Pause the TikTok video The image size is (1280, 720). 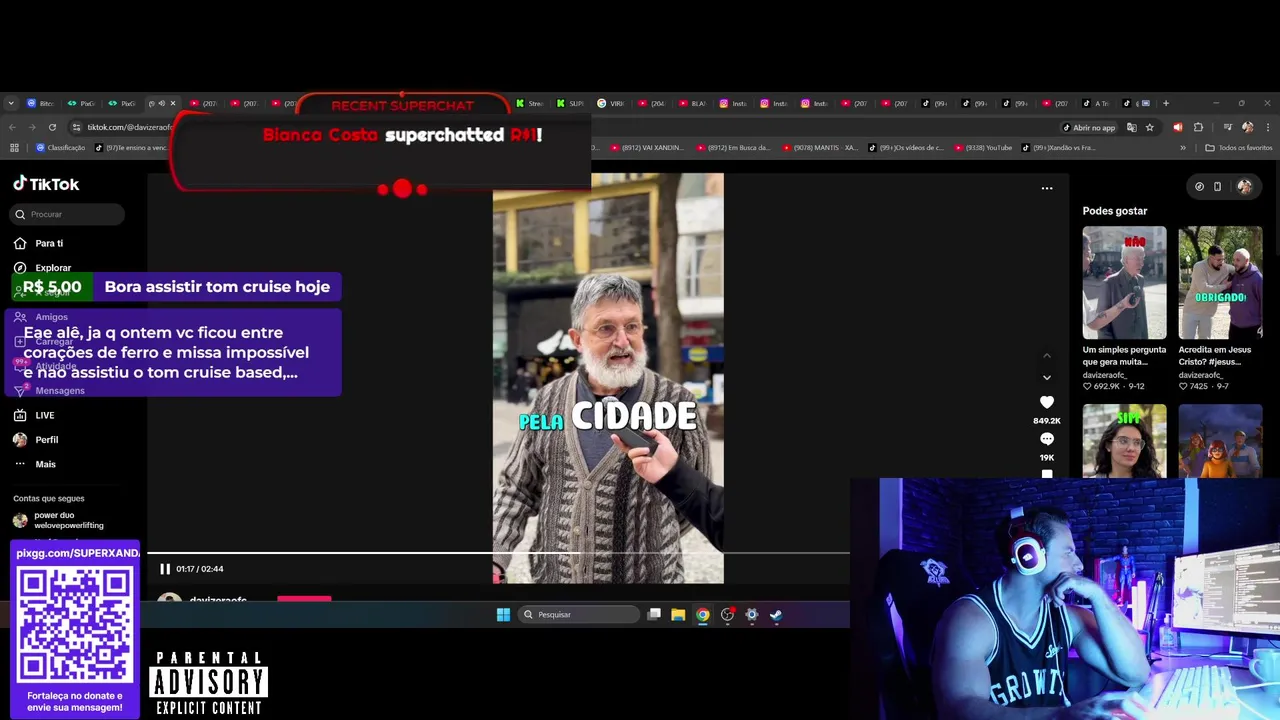[x=165, y=569]
